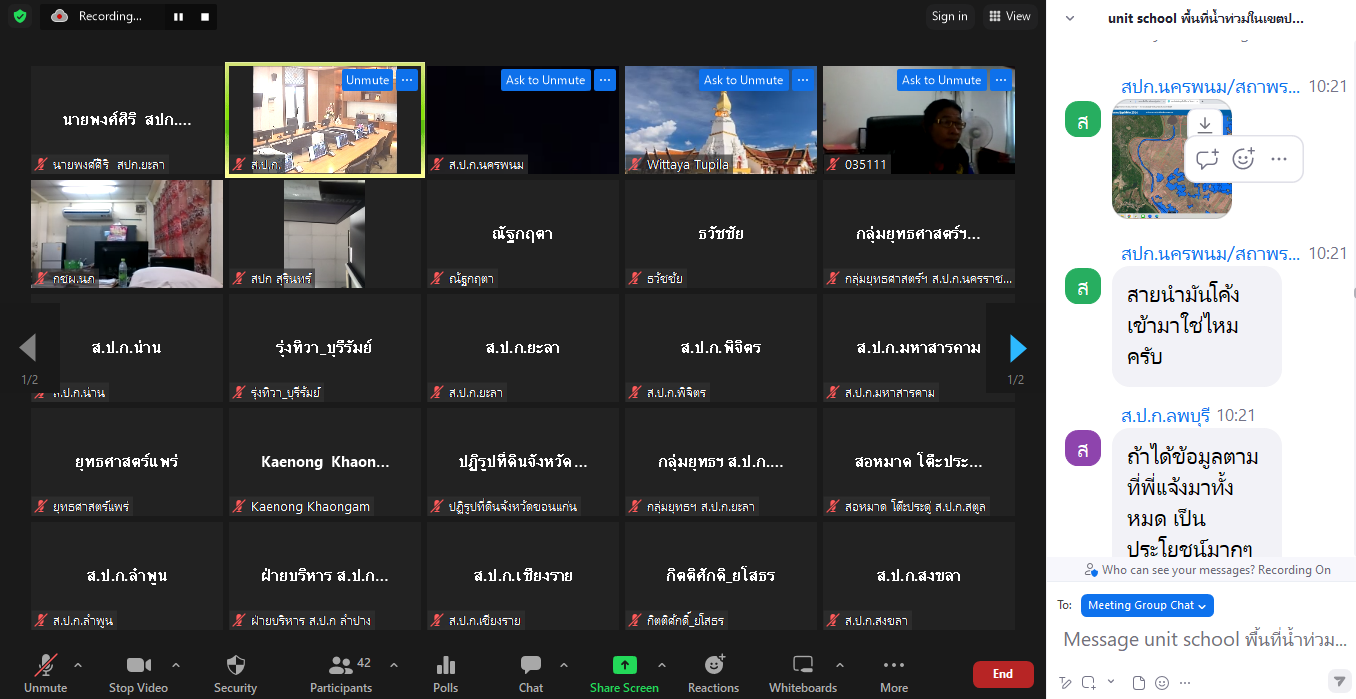The width and height of the screenshot is (1356, 699).
Task: Select the กขผ.นภ video tile
Action: (127, 234)
